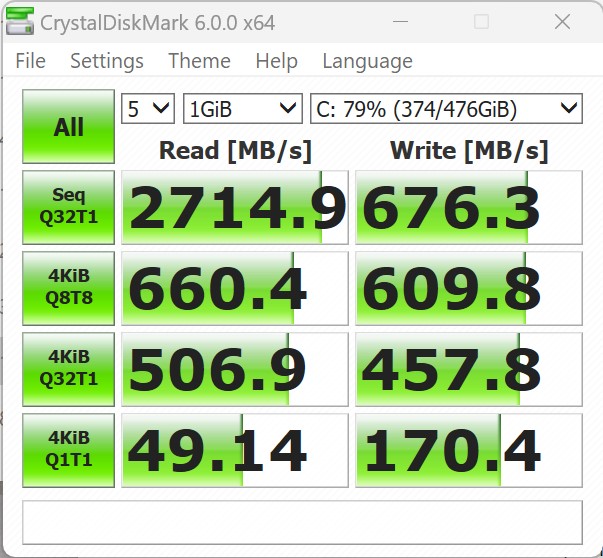Open the test count dropdown showing 5

[148, 109]
